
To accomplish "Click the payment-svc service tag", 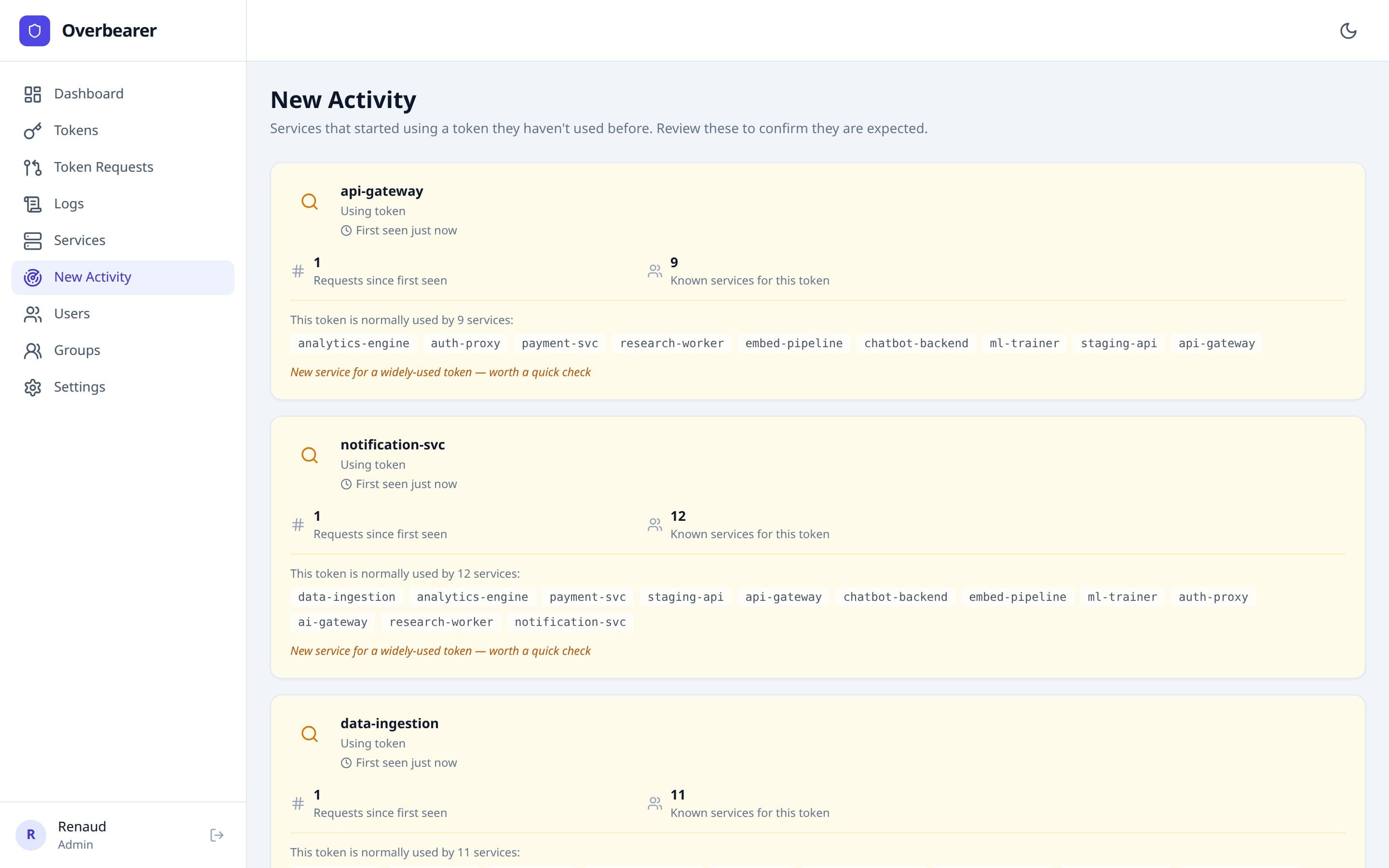I will [559, 343].
